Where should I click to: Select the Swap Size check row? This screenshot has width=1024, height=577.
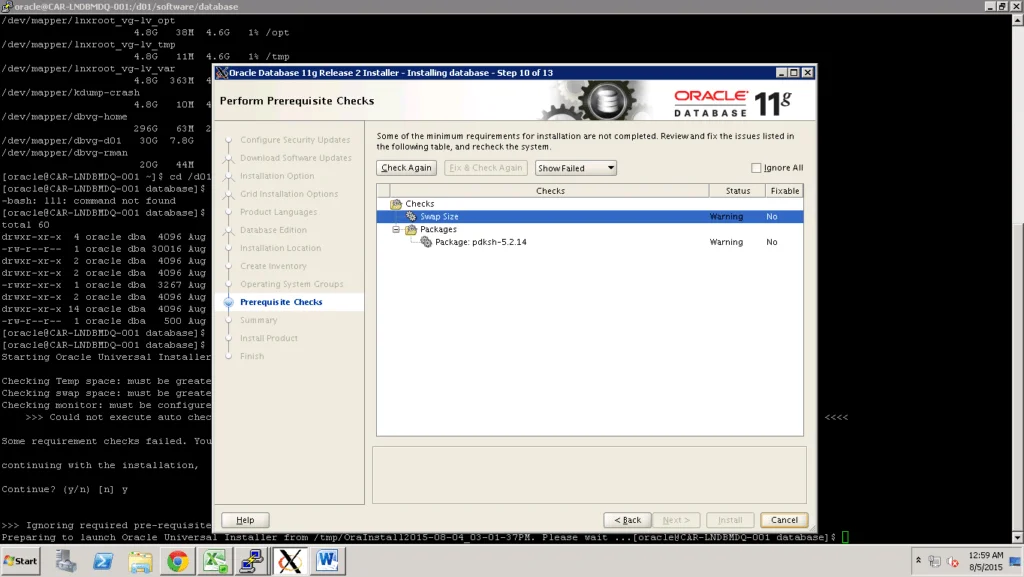point(590,217)
